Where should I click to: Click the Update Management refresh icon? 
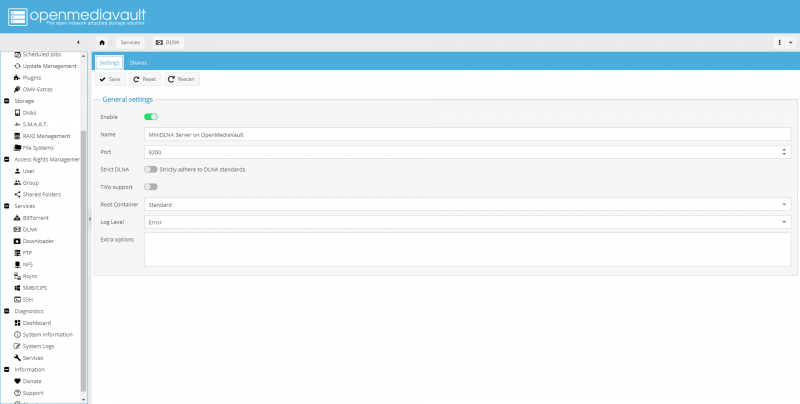[17, 66]
